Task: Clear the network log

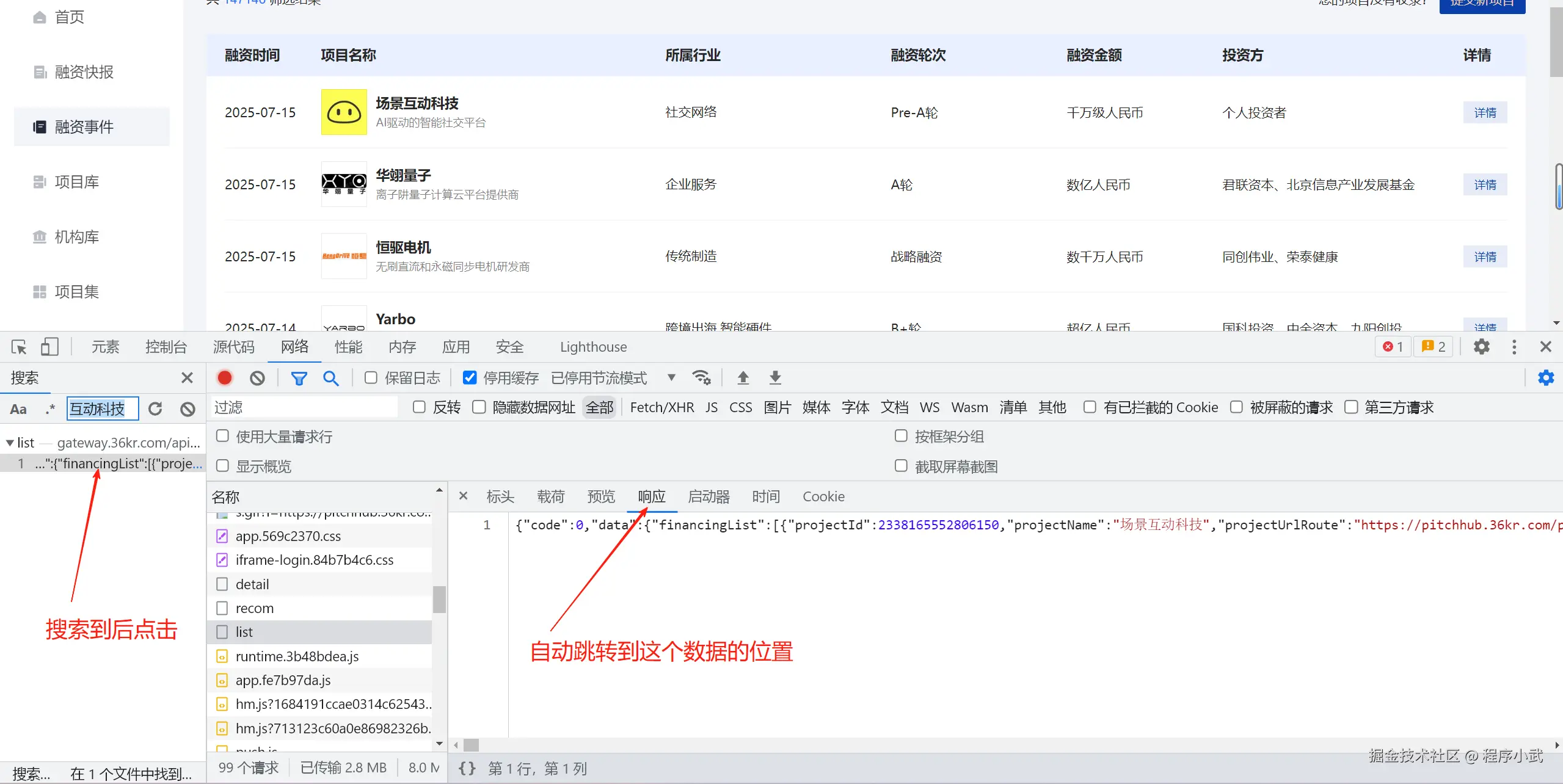Action: pyautogui.click(x=257, y=378)
